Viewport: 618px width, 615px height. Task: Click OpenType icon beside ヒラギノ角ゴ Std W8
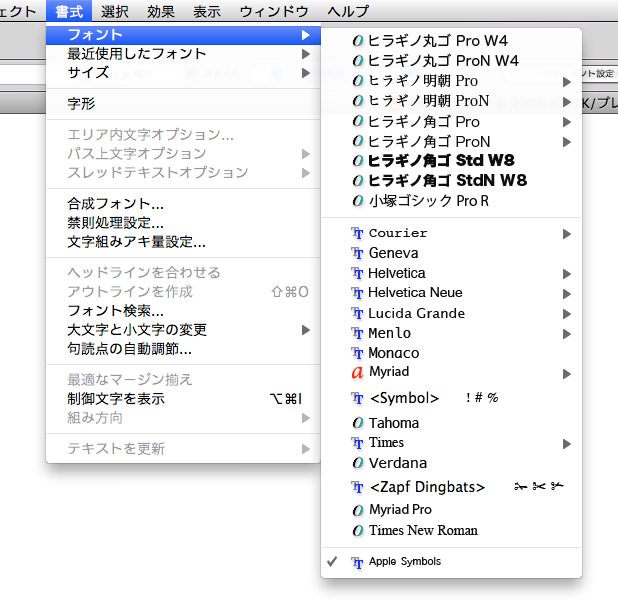(357, 161)
